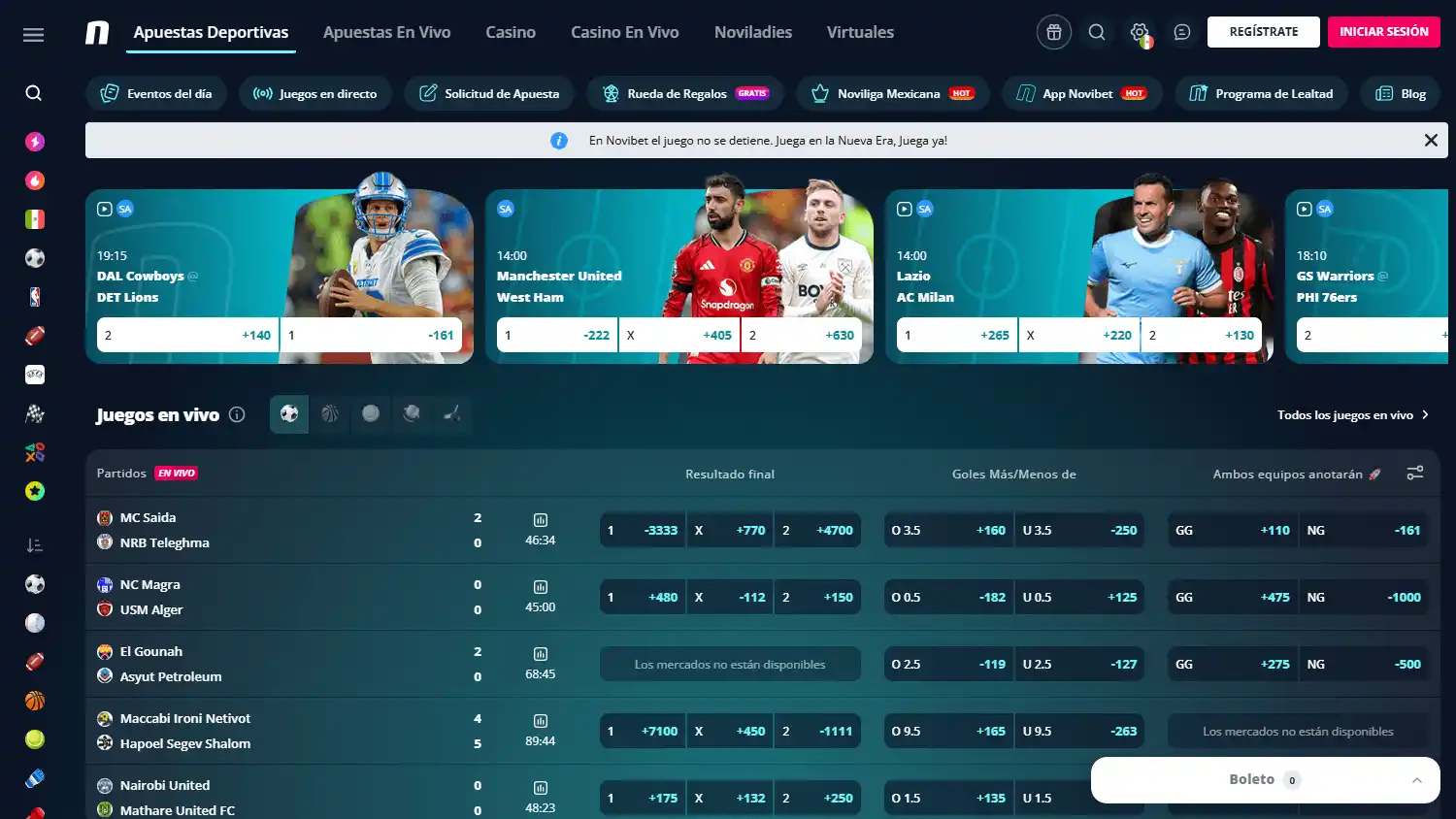
Task: Select NG -500 for El Gounah match
Action: click(1364, 664)
